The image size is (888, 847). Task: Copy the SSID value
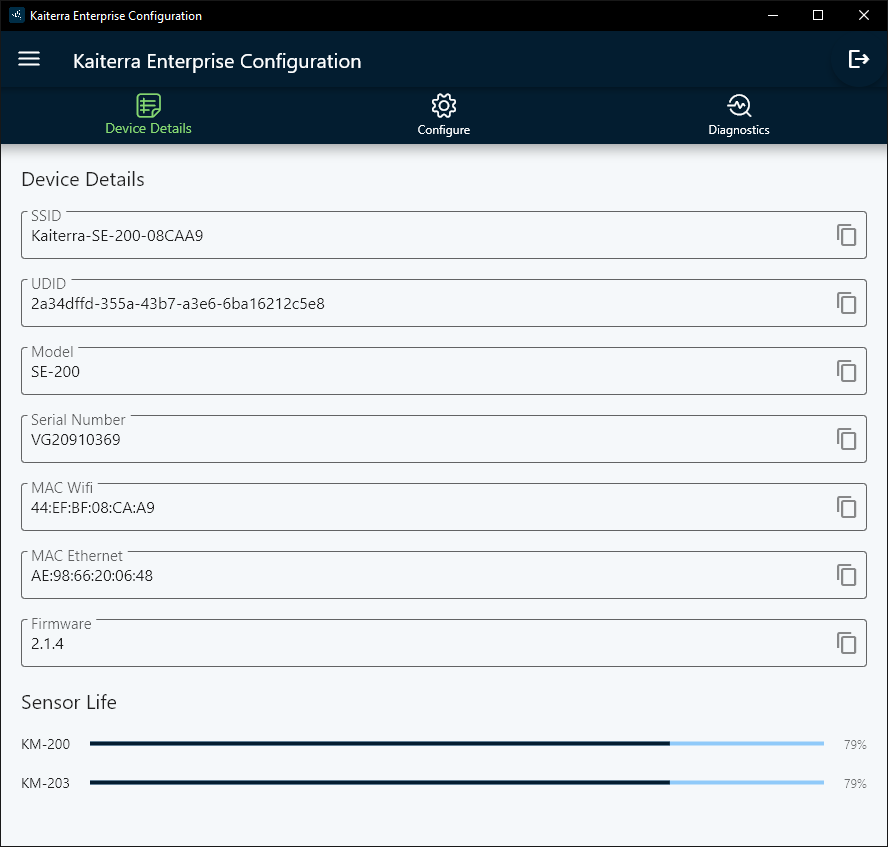point(847,235)
